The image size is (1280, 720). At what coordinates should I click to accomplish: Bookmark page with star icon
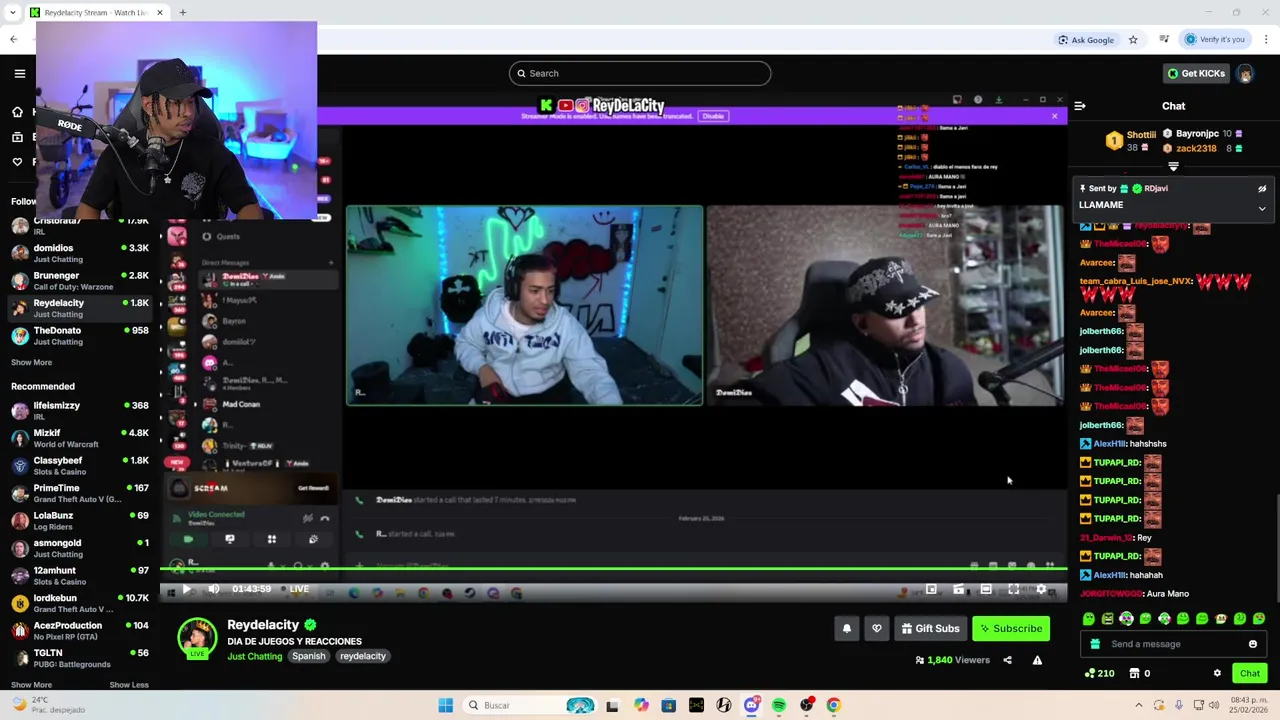1133,40
